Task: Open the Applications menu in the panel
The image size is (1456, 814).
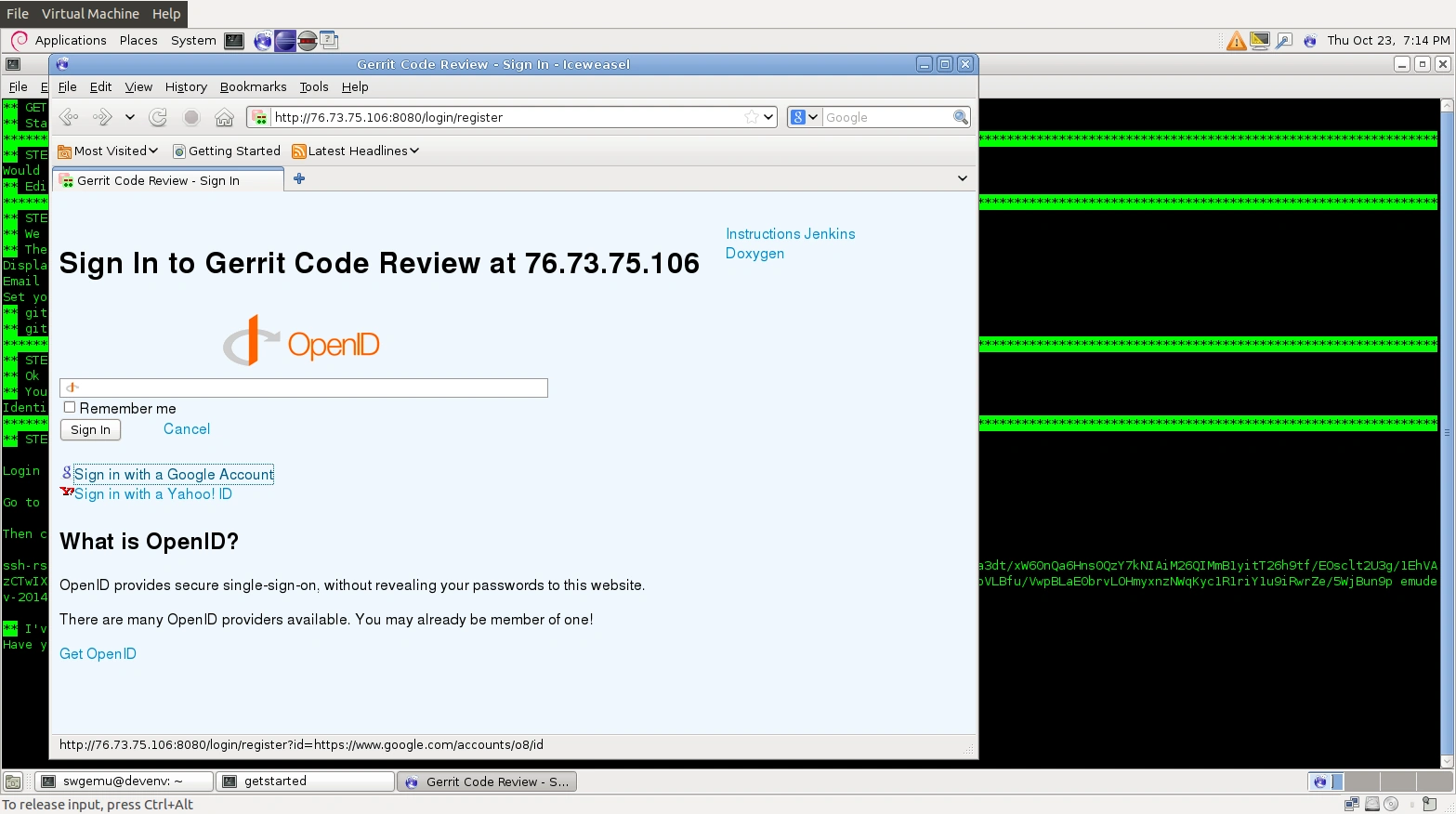Action: (x=71, y=40)
